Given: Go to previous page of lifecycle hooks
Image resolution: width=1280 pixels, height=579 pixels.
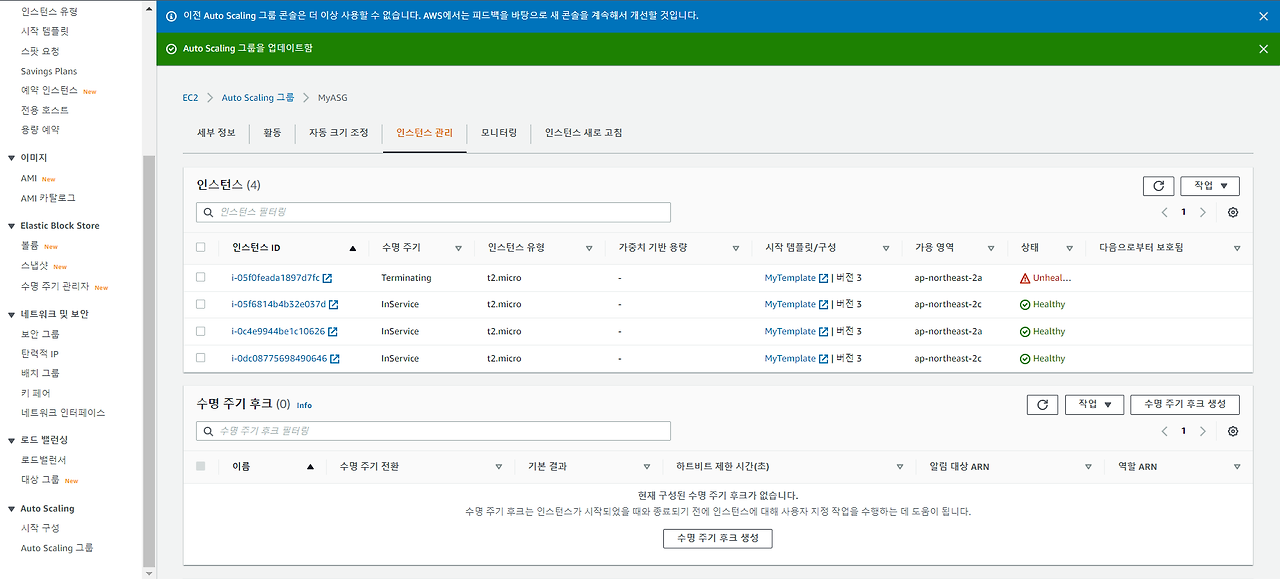Looking at the screenshot, I should point(1165,431).
